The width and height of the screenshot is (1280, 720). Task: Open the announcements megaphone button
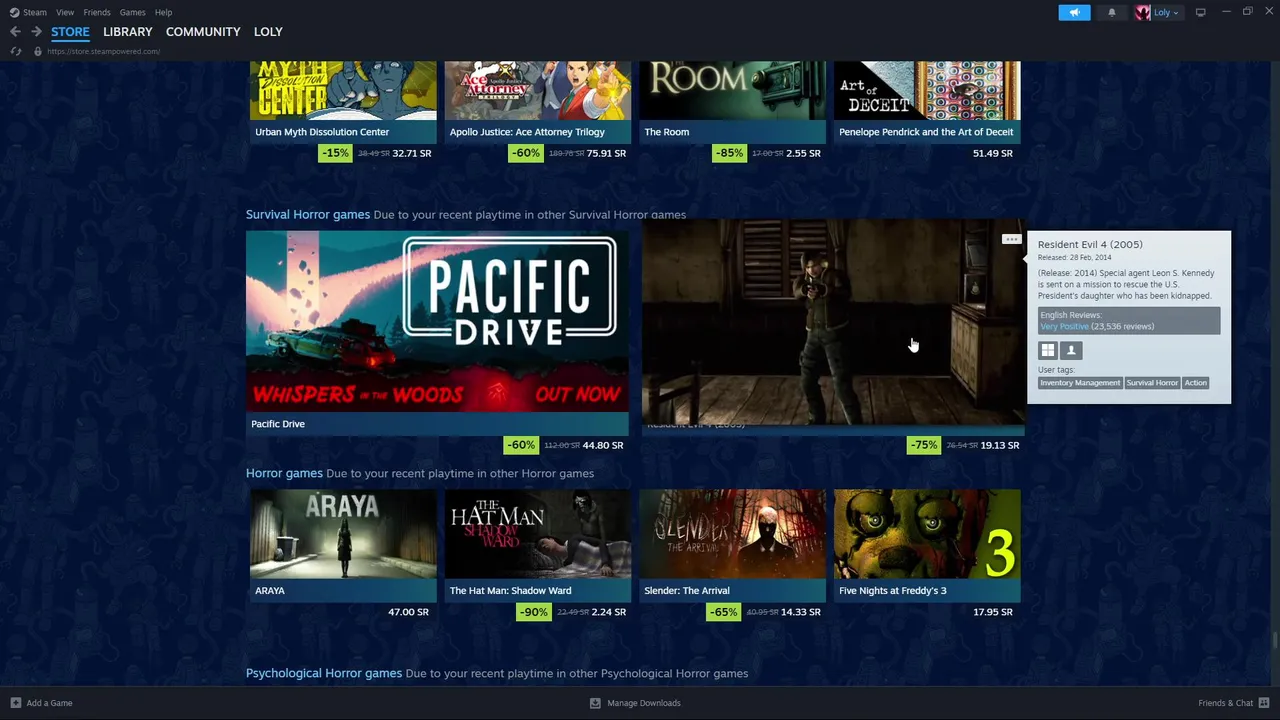coord(1074,12)
